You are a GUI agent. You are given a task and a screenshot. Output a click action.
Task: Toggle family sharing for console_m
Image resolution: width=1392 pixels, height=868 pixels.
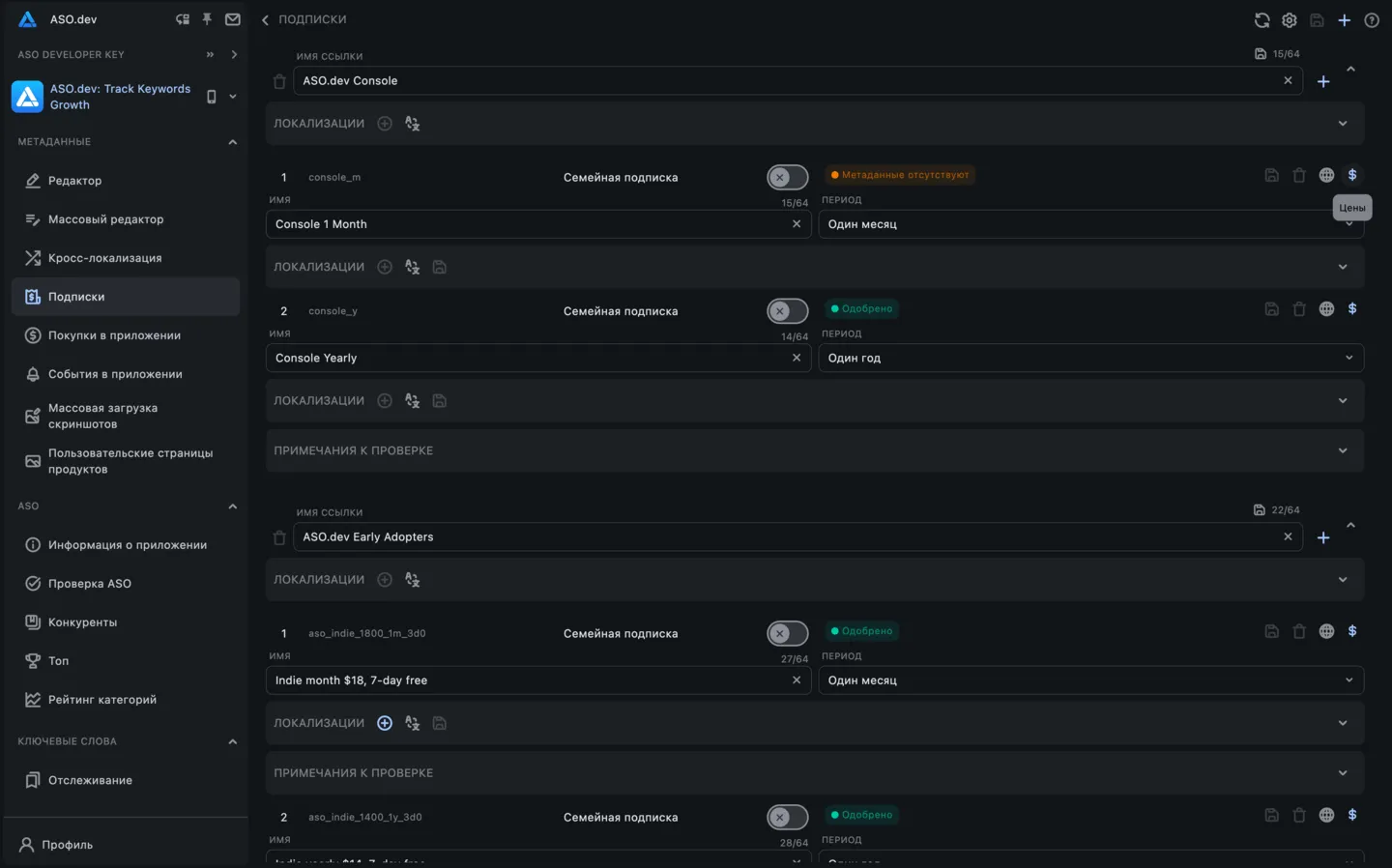tap(787, 178)
